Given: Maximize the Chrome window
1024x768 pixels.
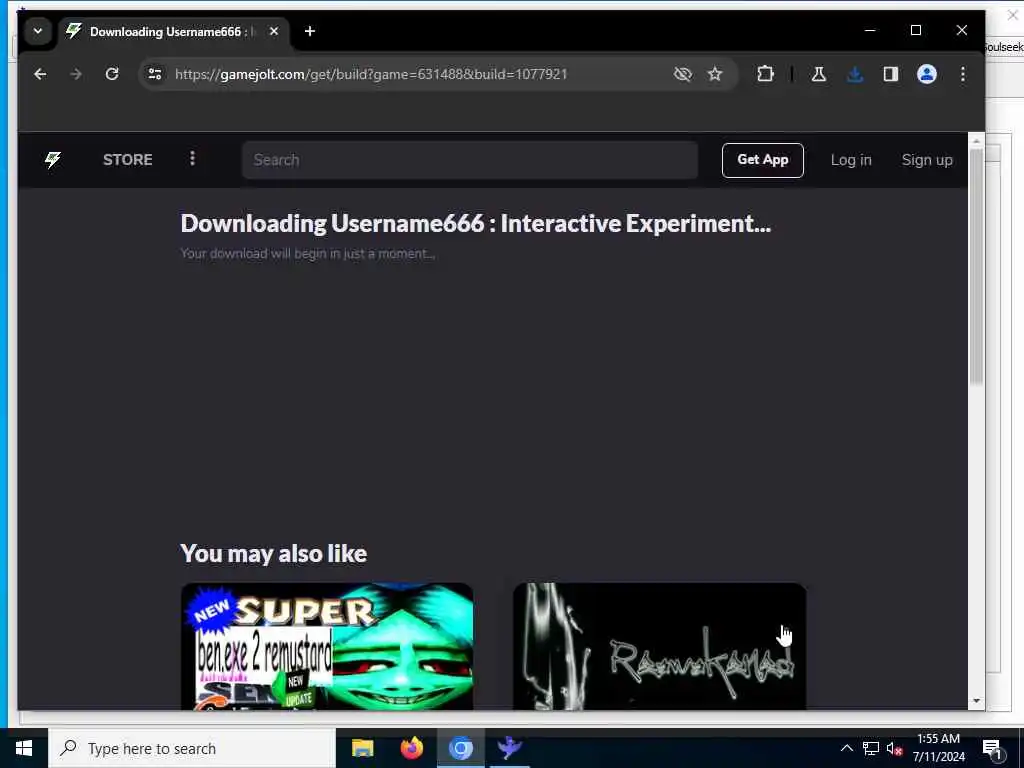Looking at the screenshot, I should coord(916,31).
